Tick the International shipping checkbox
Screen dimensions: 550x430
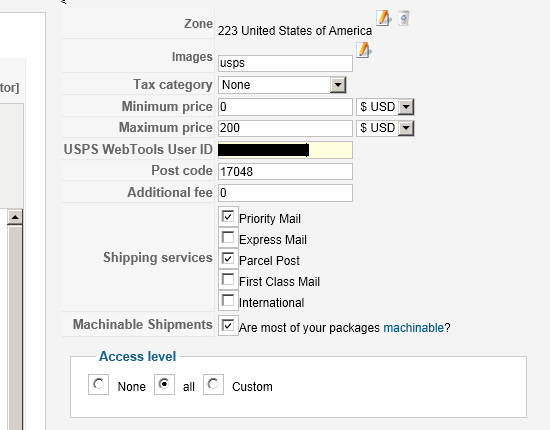228,301
